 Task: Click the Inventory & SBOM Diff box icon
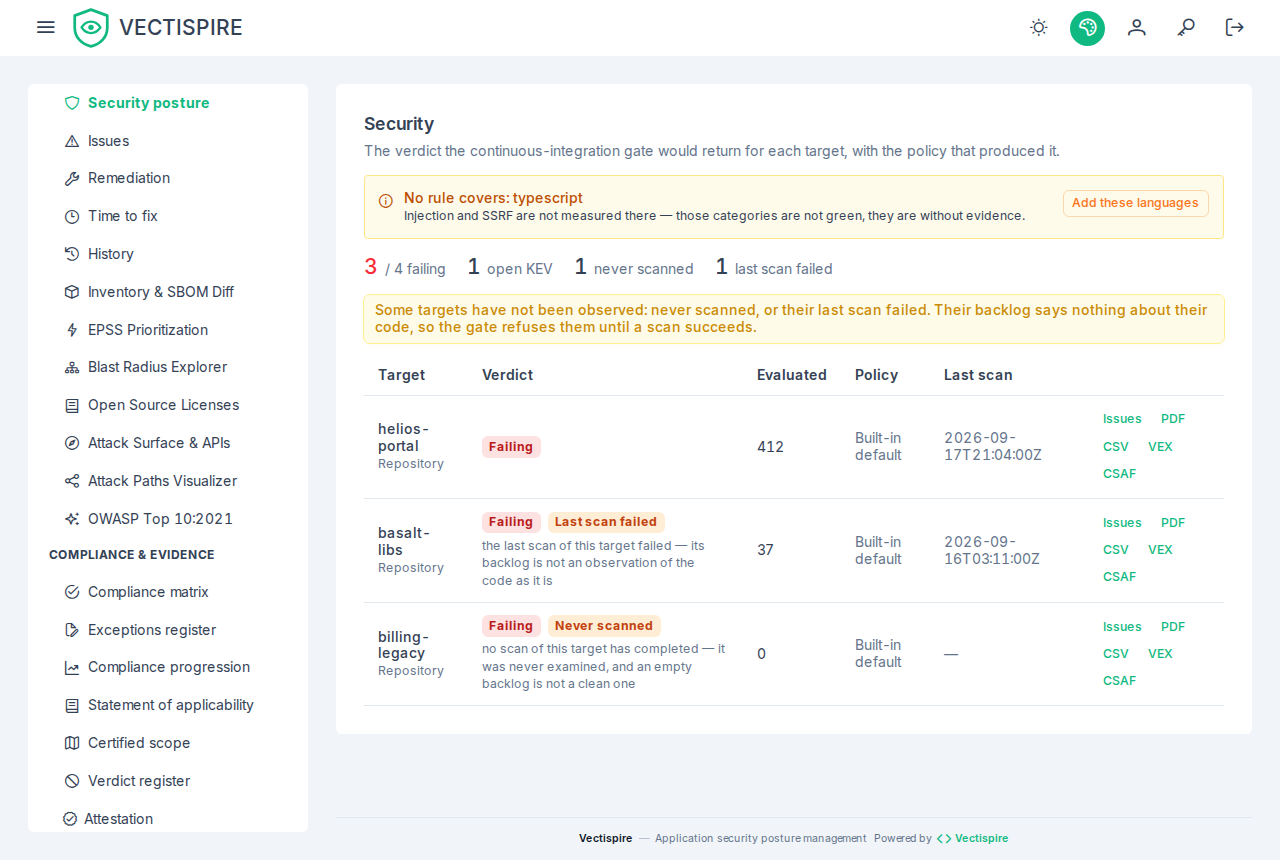click(72, 292)
